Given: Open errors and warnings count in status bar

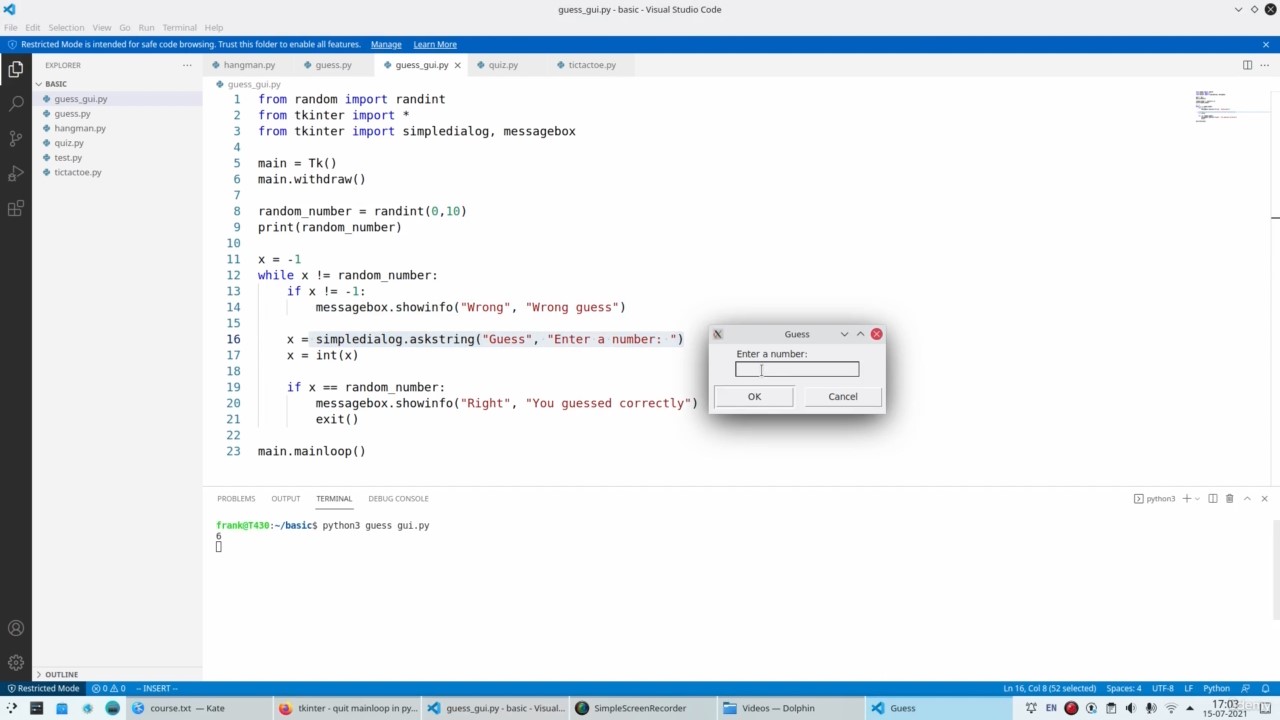Looking at the screenshot, I should pyautogui.click(x=108, y=688).
